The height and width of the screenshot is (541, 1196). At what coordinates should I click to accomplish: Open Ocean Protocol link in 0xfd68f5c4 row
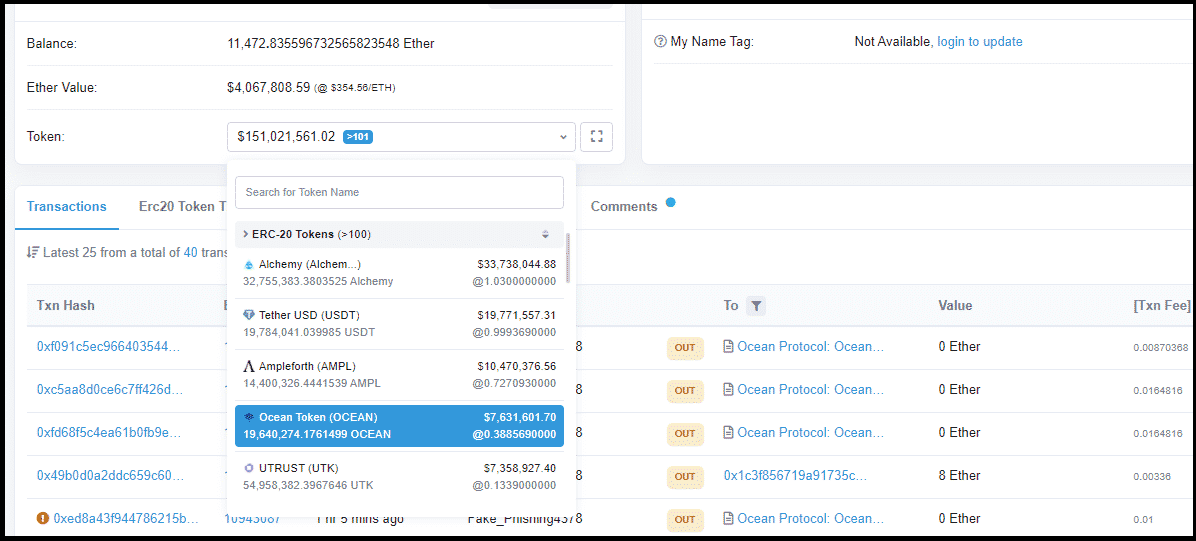click(x=811, y=433)
